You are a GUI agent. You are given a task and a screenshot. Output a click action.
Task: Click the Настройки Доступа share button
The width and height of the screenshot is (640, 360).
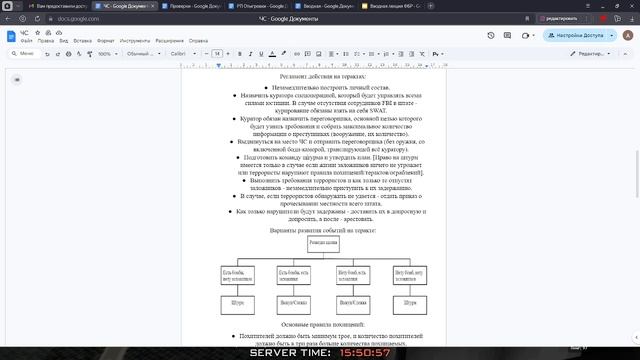pos(576,36)
